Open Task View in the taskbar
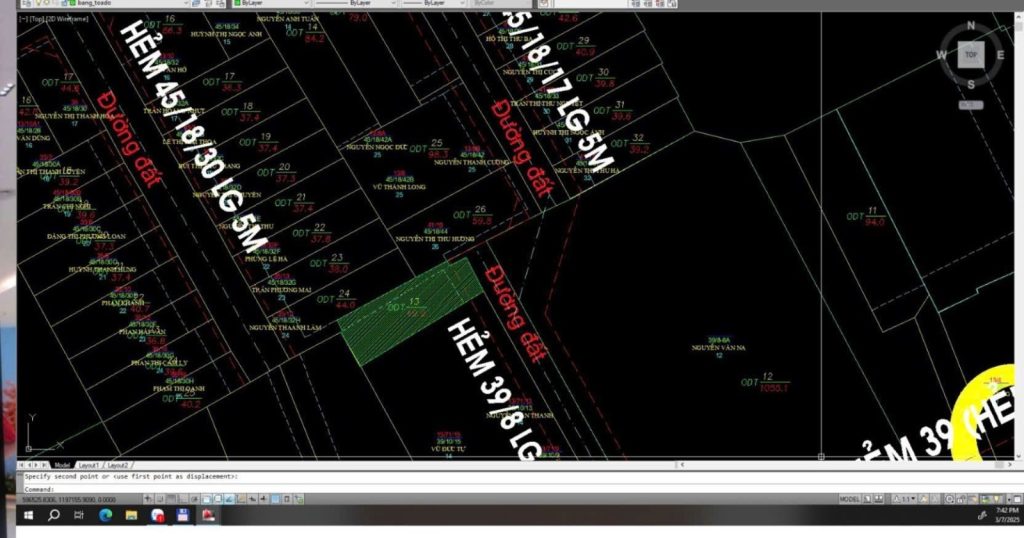Image resolution: width=1024 pixels, height=538 pixels. [79, 515]
